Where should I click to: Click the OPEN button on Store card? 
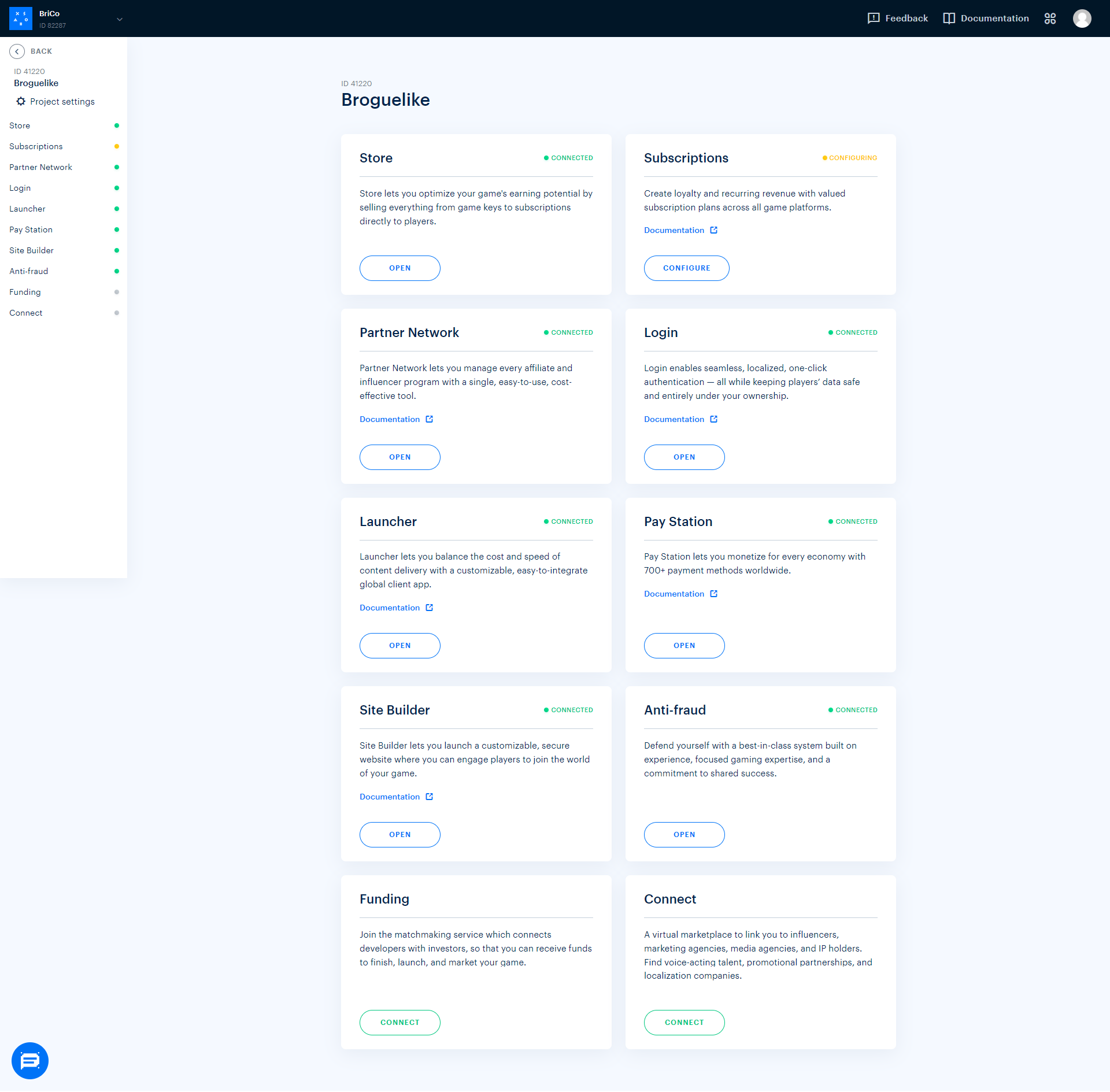[x=400, y=268]
